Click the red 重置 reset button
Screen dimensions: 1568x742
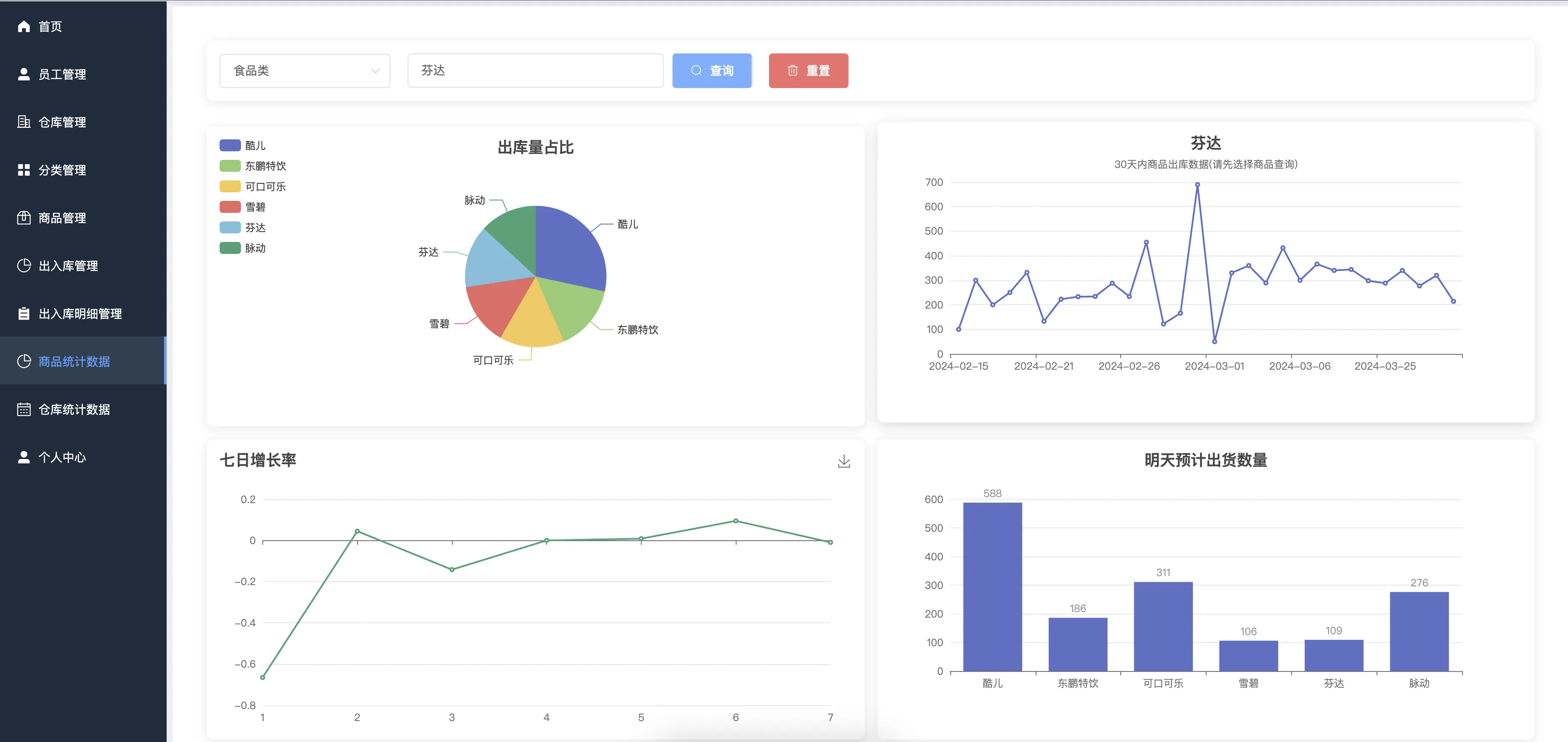tap(808, 71)
